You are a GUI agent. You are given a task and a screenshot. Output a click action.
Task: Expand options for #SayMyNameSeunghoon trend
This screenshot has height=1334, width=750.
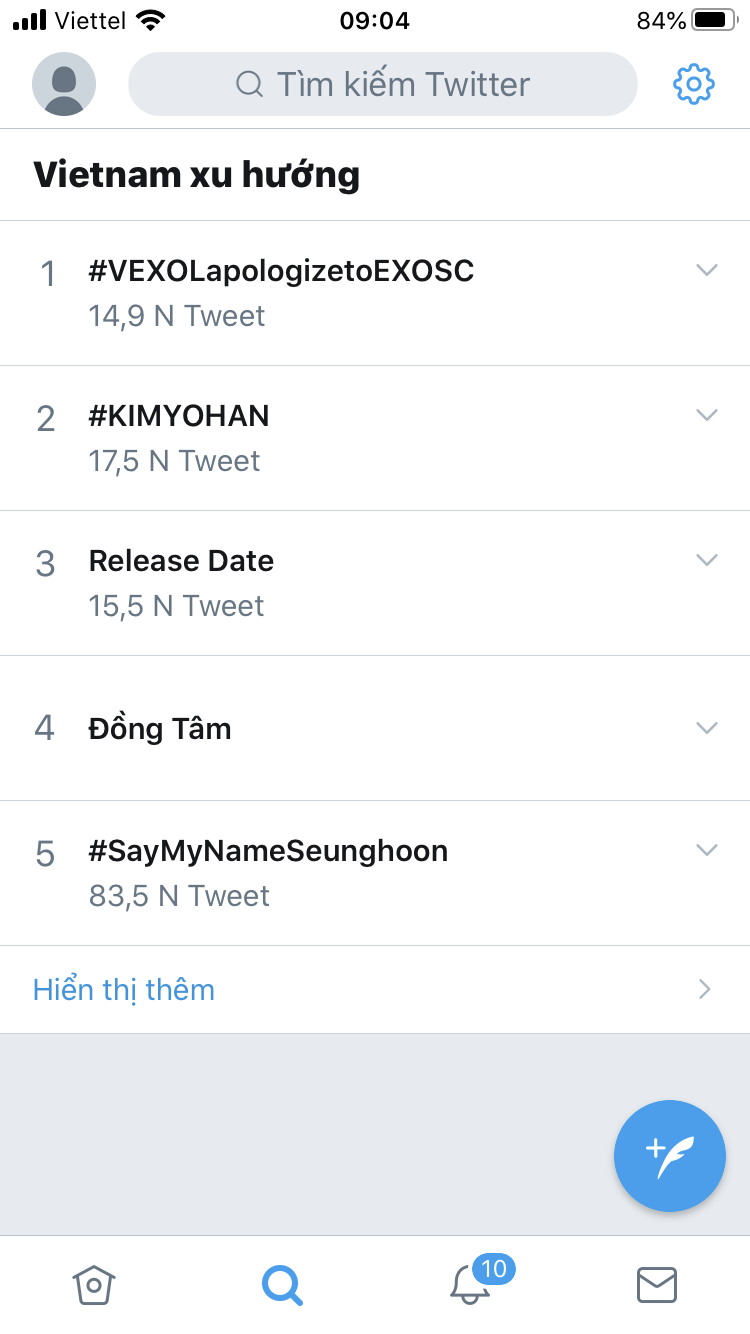tap(707, 850)
